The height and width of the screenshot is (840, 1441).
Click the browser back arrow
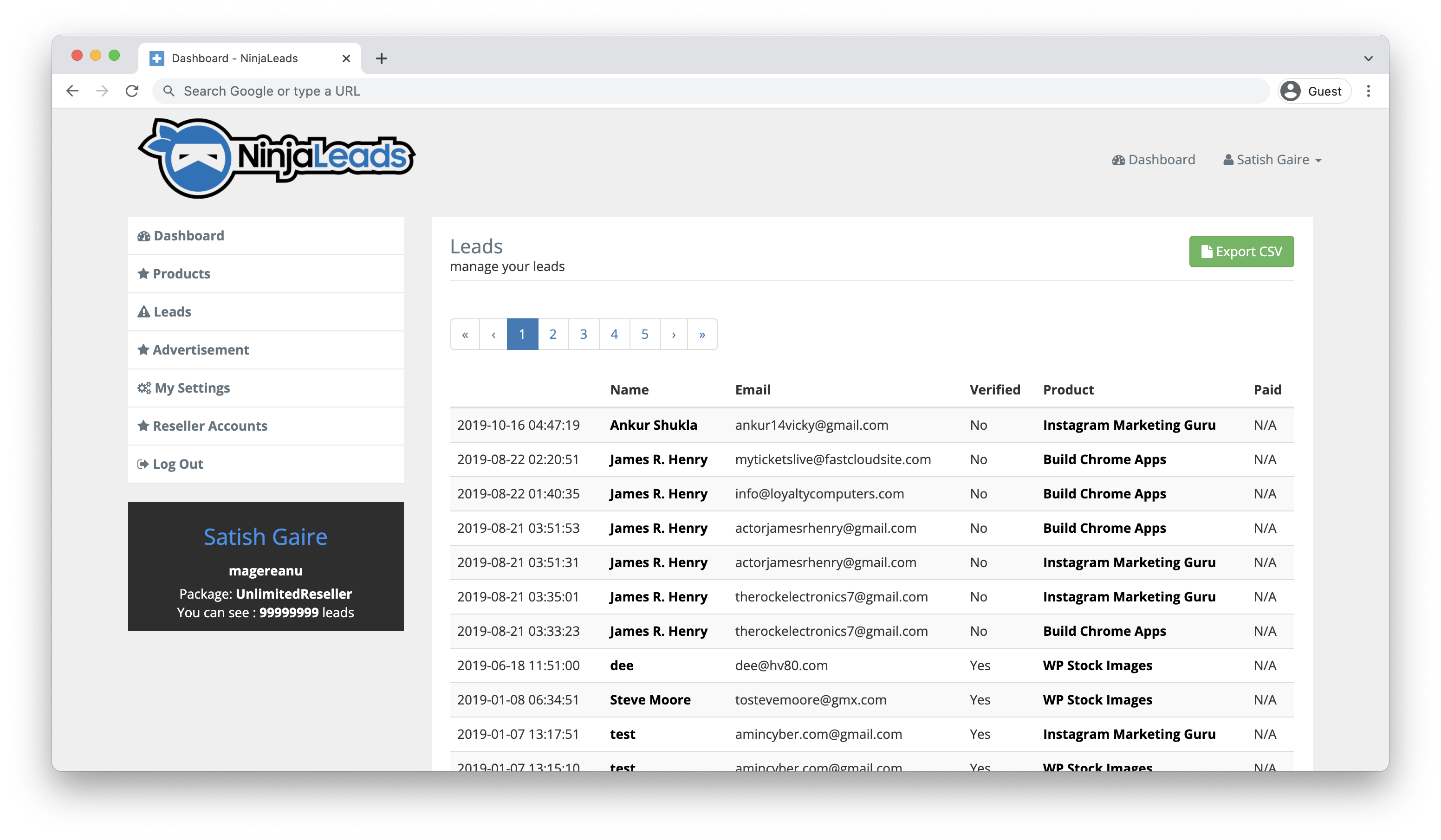pyautogui.click(x=72, y=91)
